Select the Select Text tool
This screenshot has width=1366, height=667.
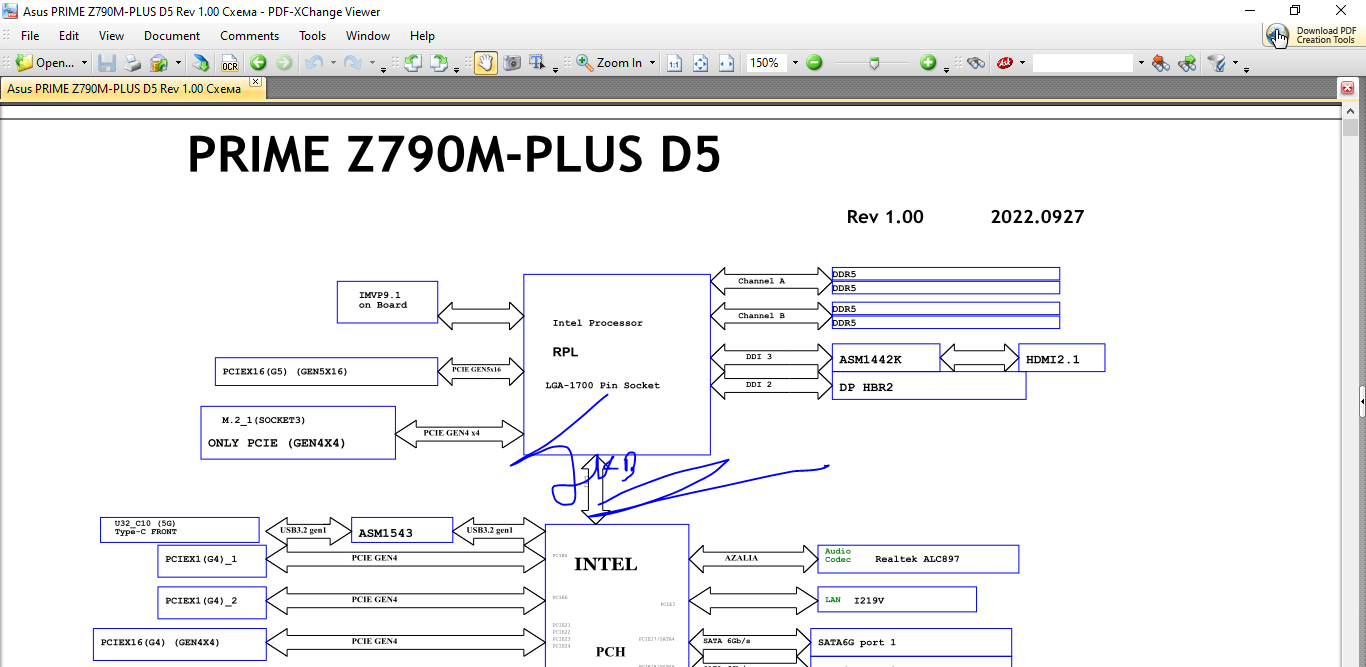click(538, 63)
